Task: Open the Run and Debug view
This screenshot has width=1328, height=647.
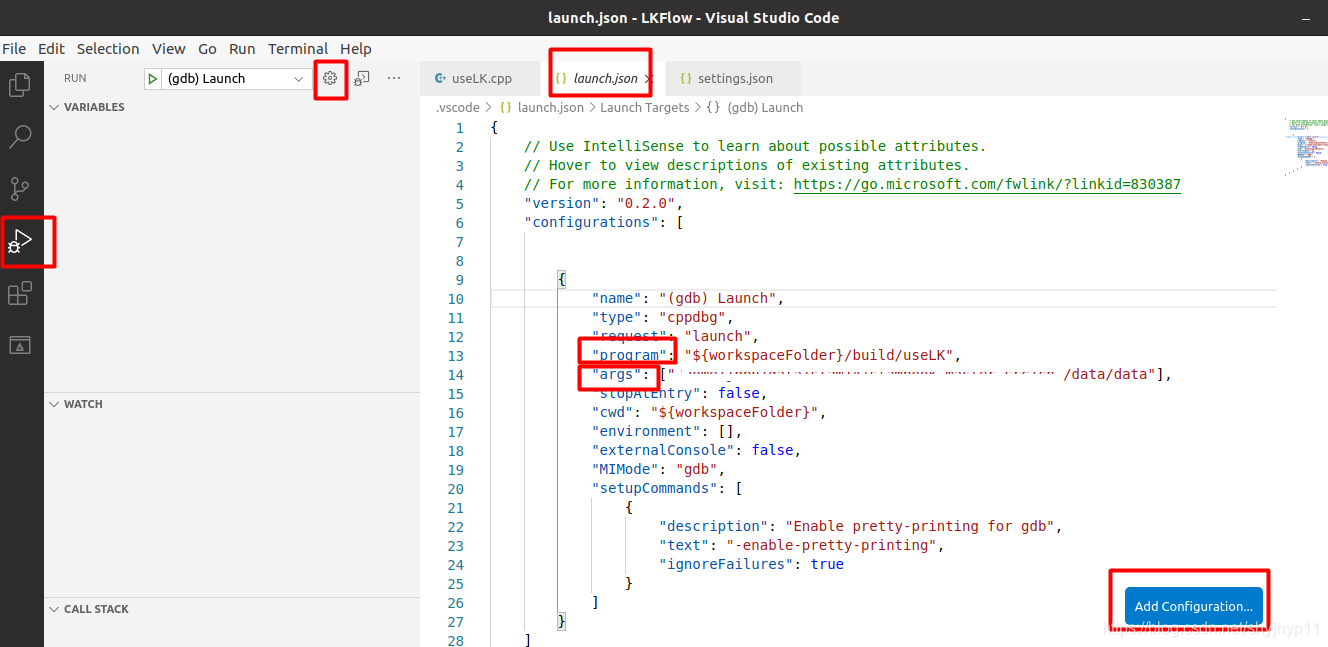Action: 20,241
